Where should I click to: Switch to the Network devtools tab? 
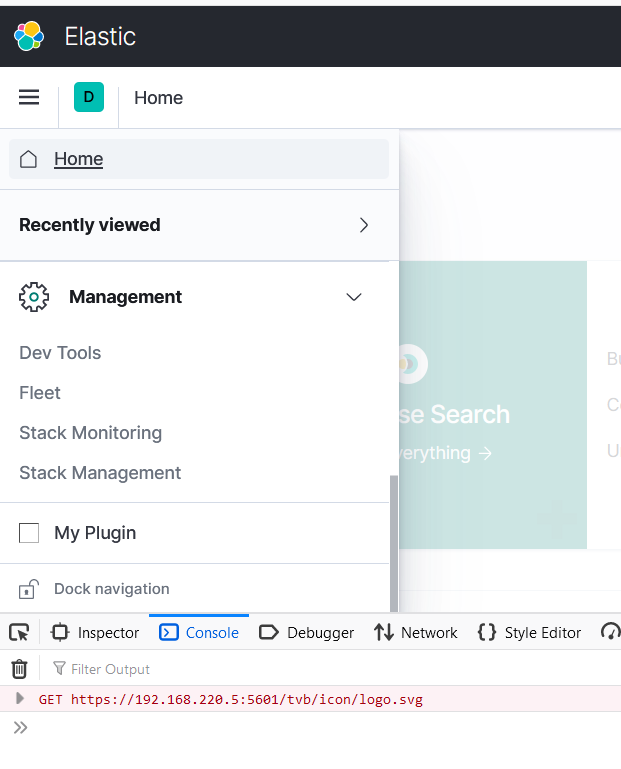coord(415,633)
